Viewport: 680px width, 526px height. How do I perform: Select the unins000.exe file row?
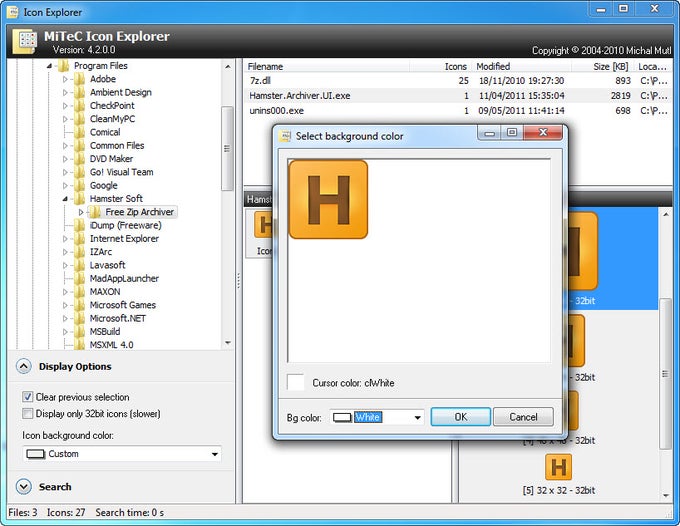pyautogui.click(x=457, y=111)
